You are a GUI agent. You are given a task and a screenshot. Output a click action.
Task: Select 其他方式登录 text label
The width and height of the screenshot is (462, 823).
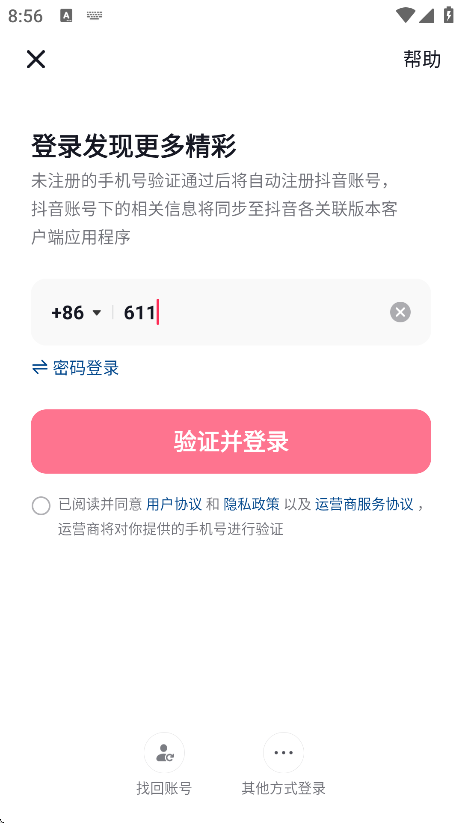(284, 788)
